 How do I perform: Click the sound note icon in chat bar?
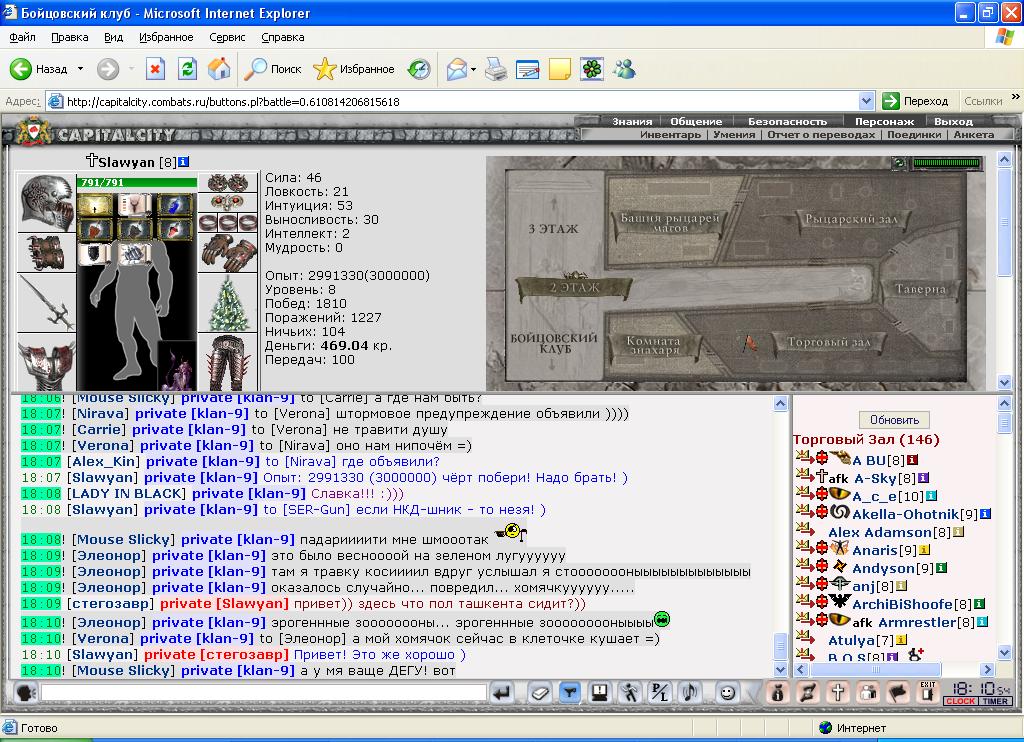coord(690,692)
